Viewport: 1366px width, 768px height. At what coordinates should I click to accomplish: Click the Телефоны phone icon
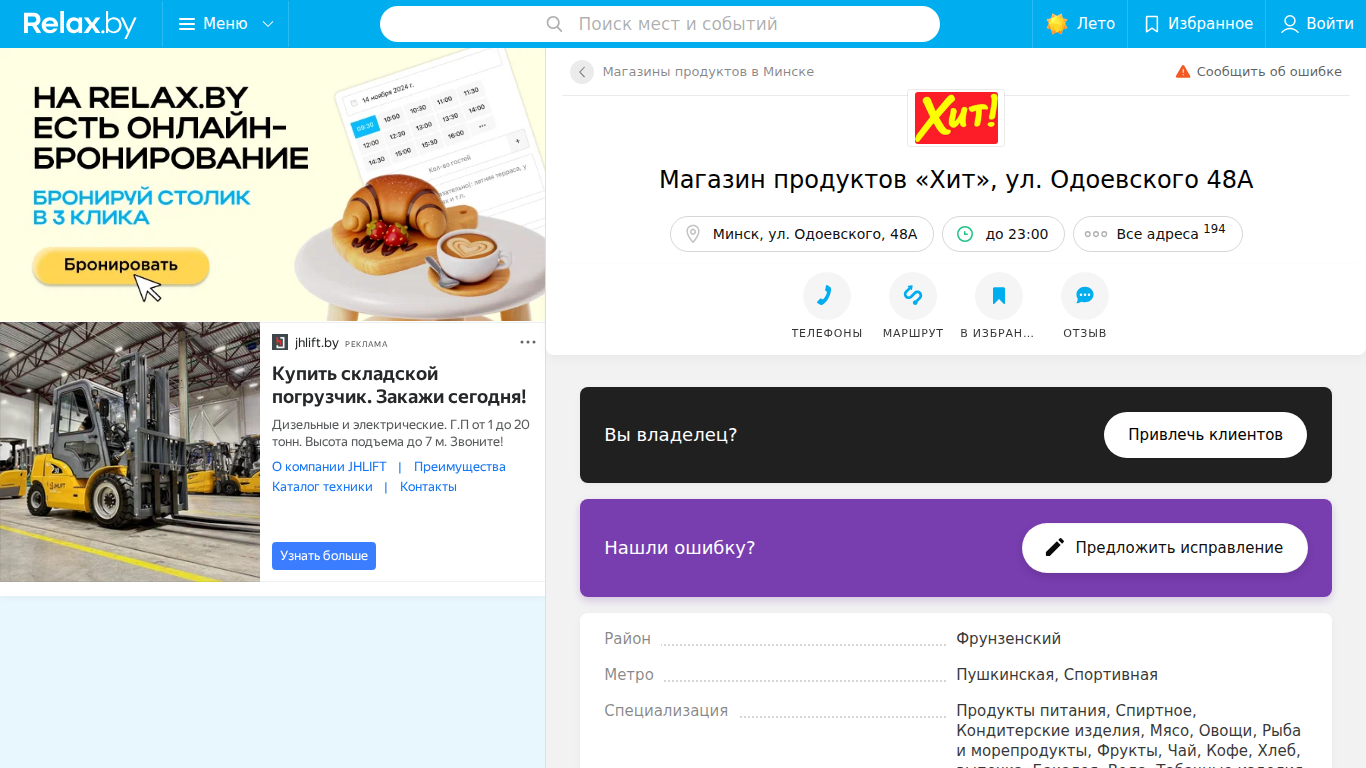point(827,296)
